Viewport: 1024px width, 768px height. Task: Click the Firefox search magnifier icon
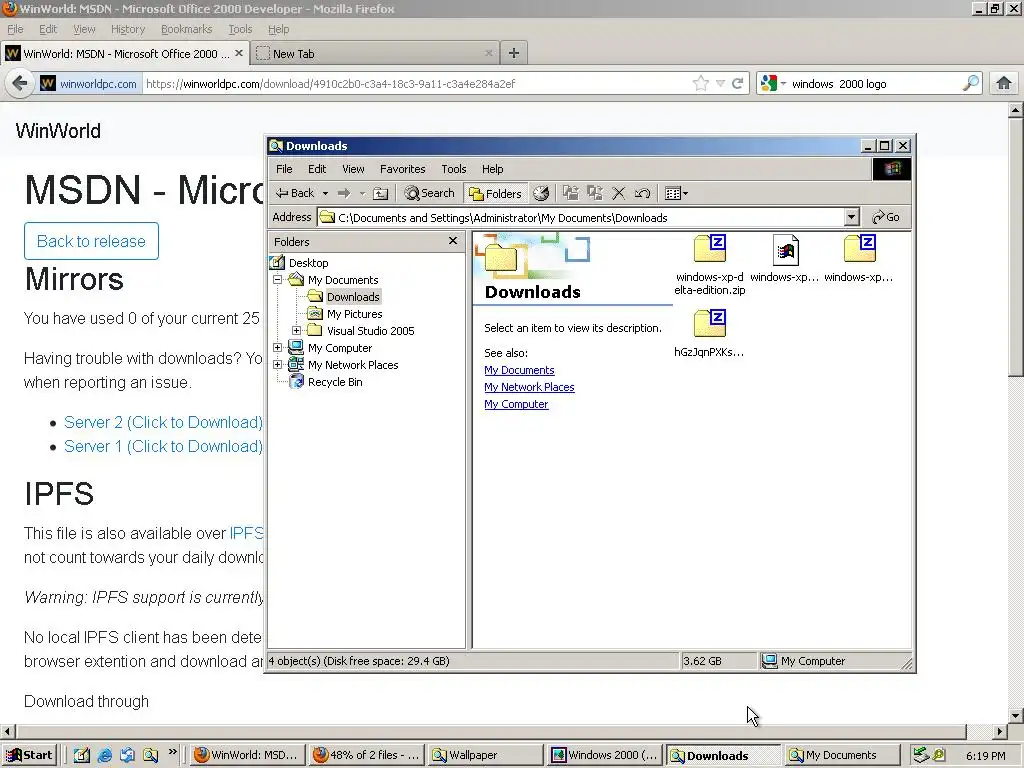click(x=971, y=84)
